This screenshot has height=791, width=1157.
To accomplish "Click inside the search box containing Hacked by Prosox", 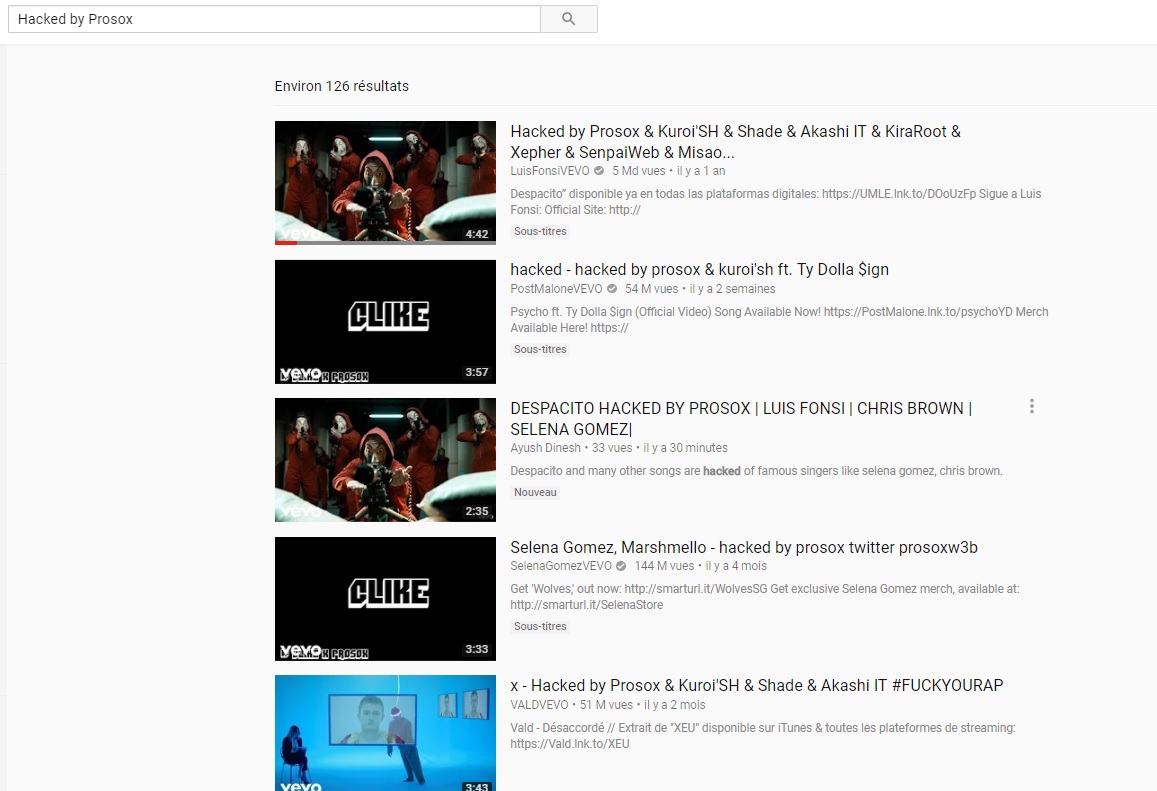I will pos(270,19).
